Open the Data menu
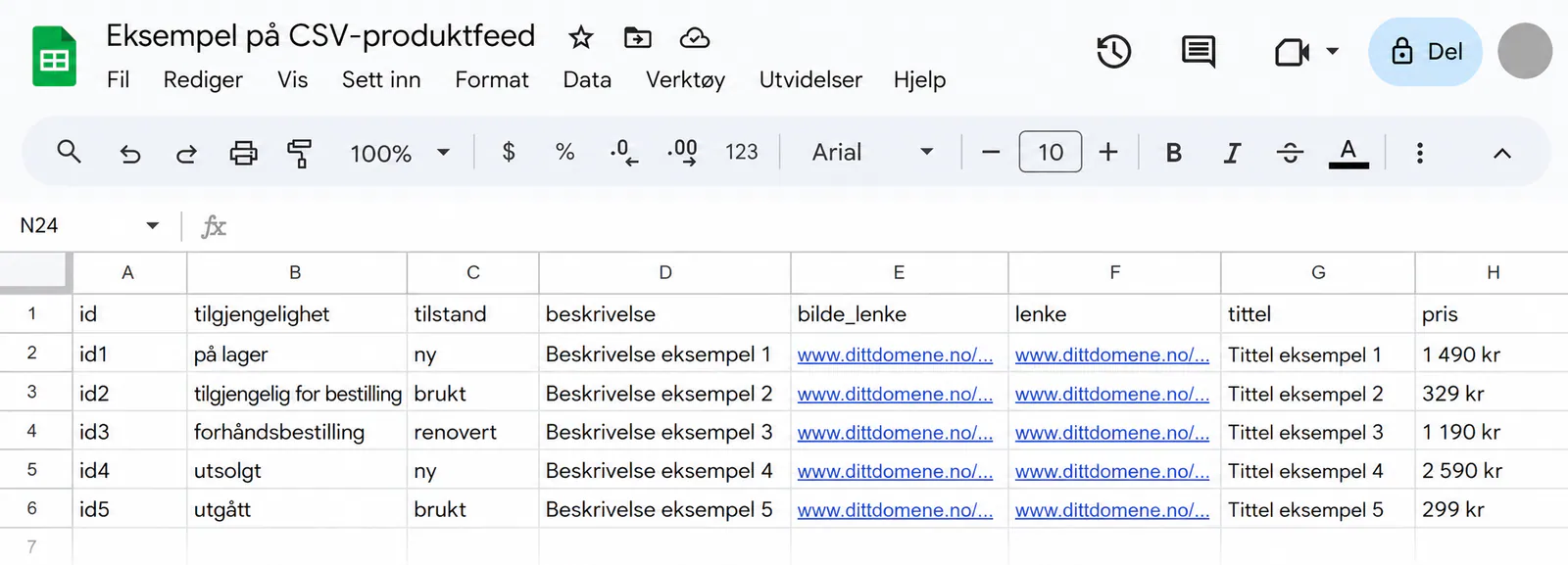This screenshot has height=565, width=1568. [587, 79]
